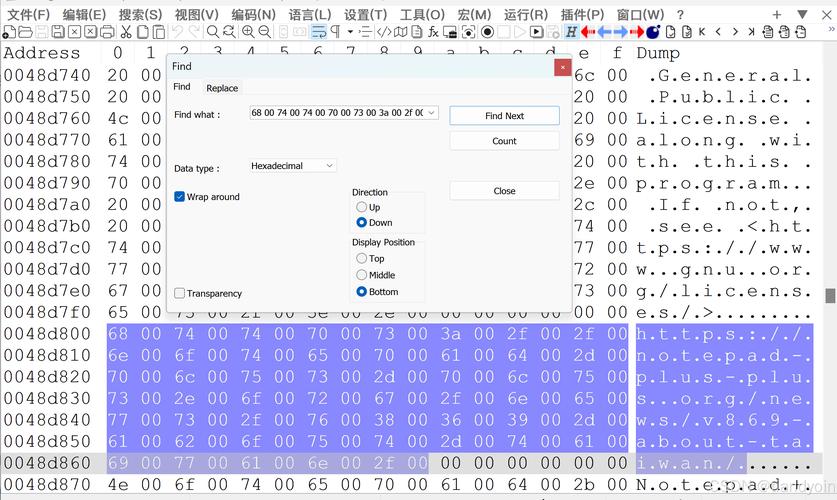Click the Cut scissors icon
This screenshot has height=500, width=837.
tap(126, 32)
